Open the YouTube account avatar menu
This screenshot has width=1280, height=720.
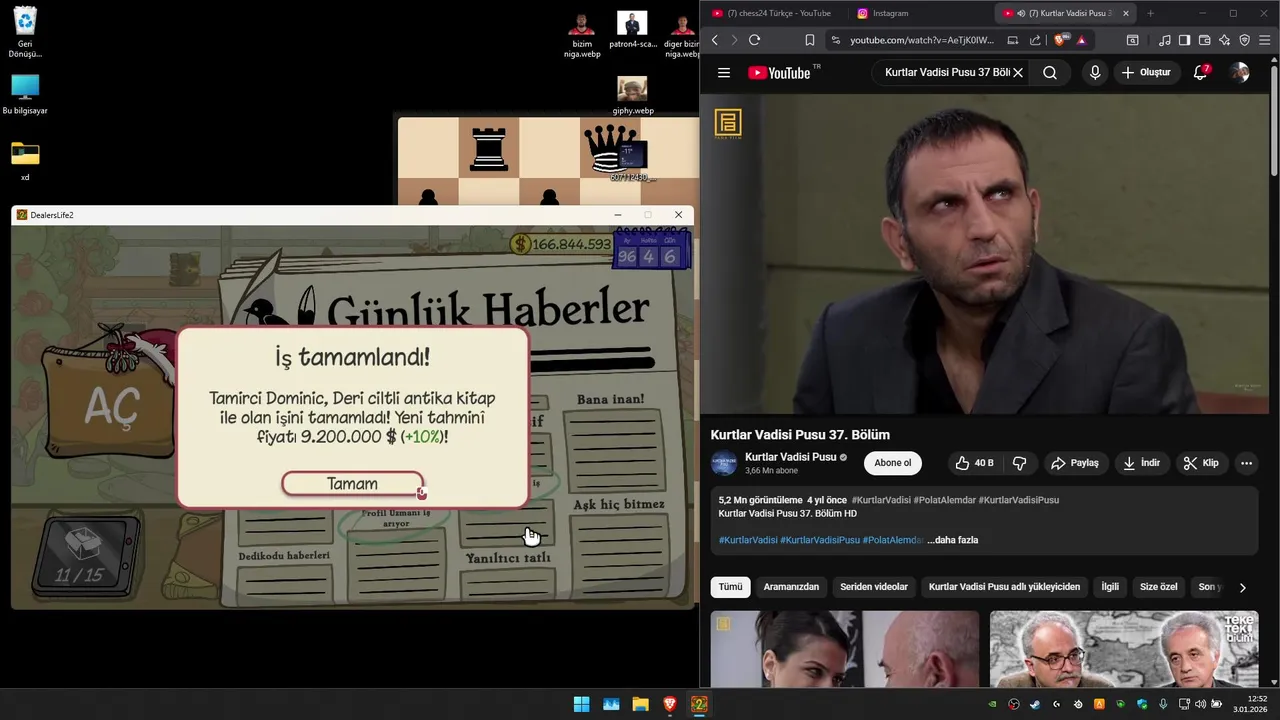coord(1240,72)
